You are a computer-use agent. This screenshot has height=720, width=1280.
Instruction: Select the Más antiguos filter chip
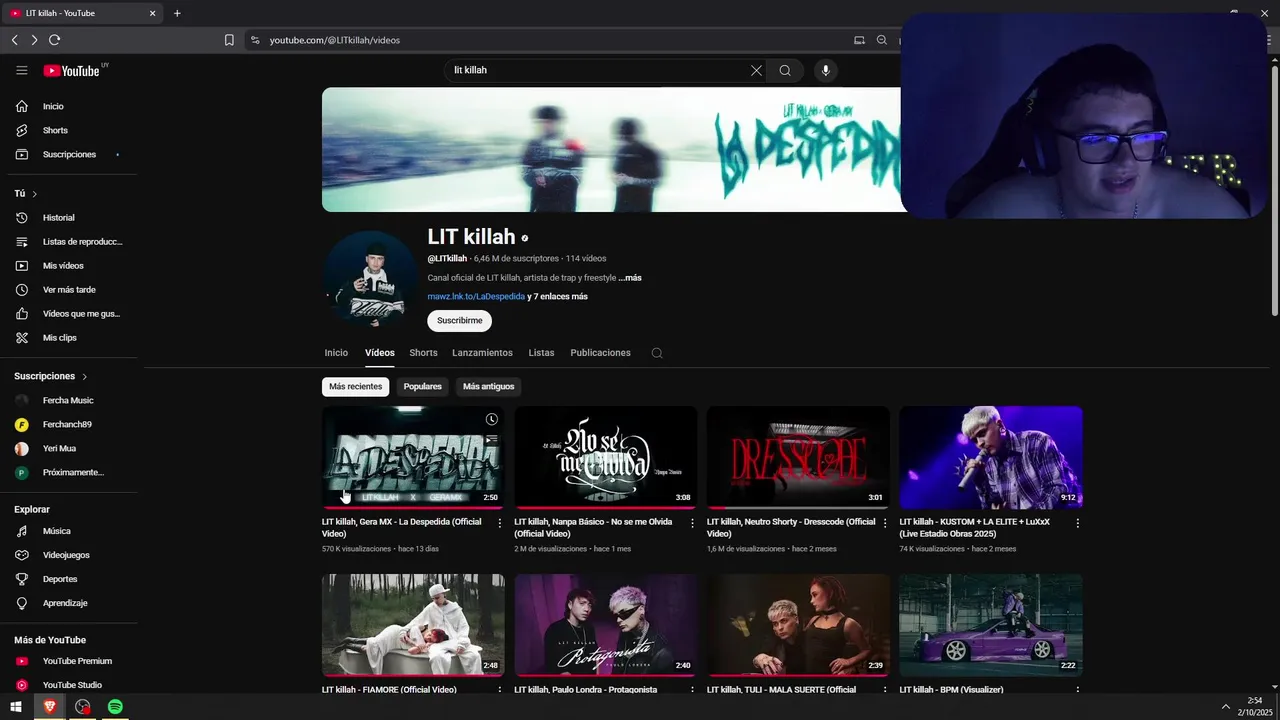(488, 386)
